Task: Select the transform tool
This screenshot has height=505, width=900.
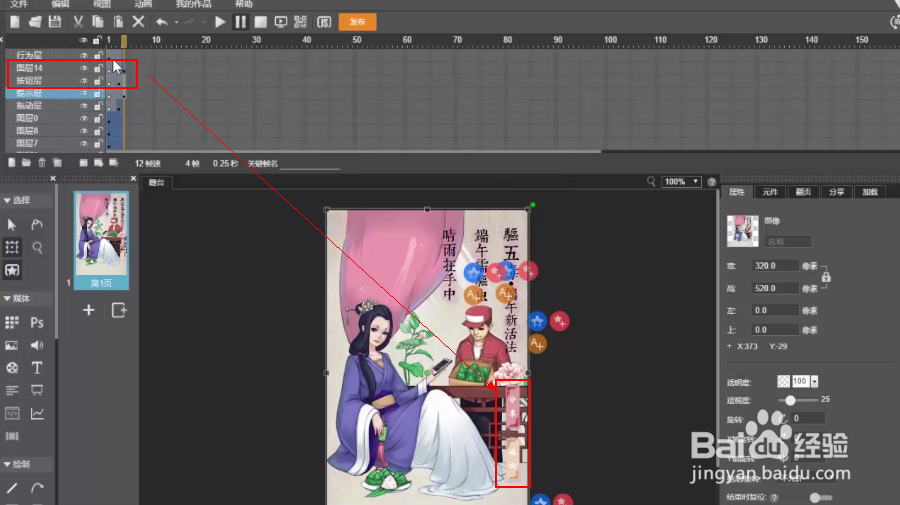Action: (12, 247)
